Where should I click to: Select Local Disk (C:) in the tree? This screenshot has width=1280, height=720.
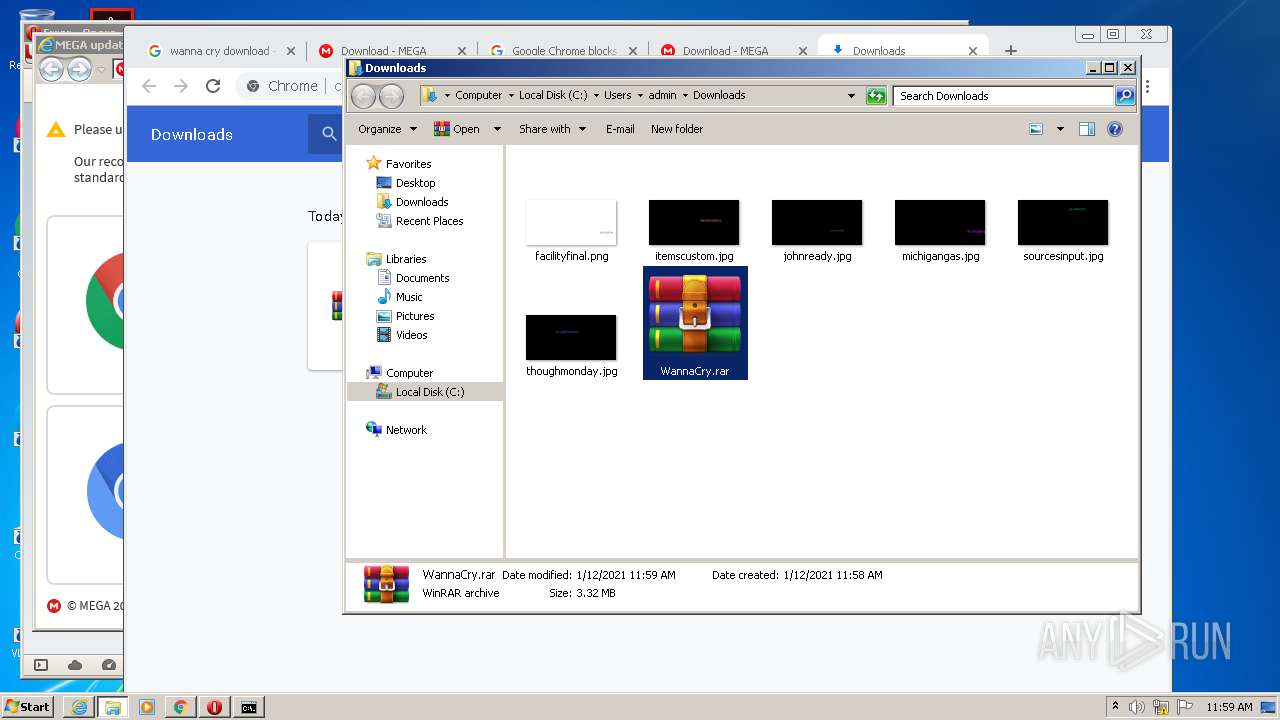pos(429,392)
